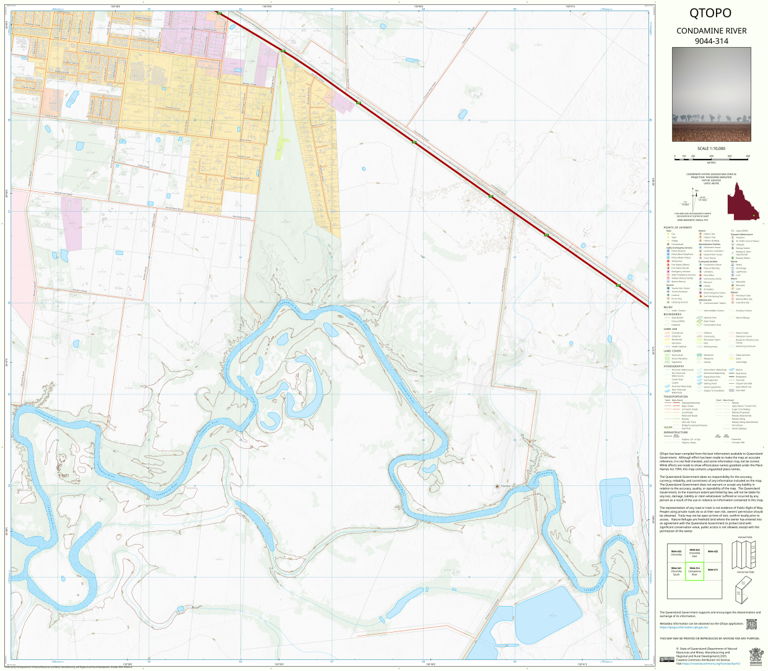Click the north declination arrow diagram
Viewport: 768px width, 671px height.
click(695, 201)
